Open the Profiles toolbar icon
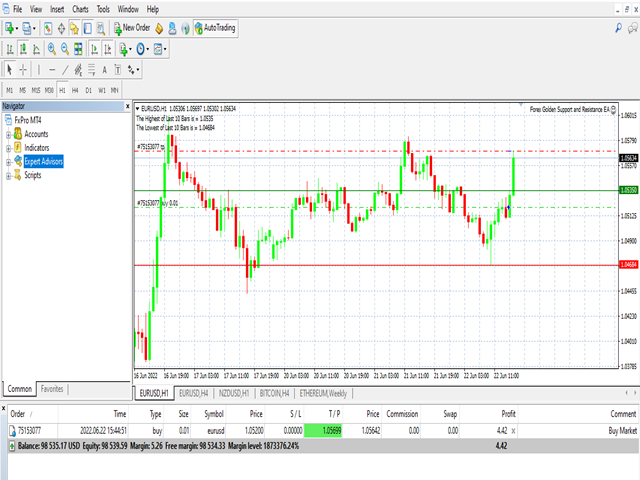The image size is (640, 480). coord(27,28)
